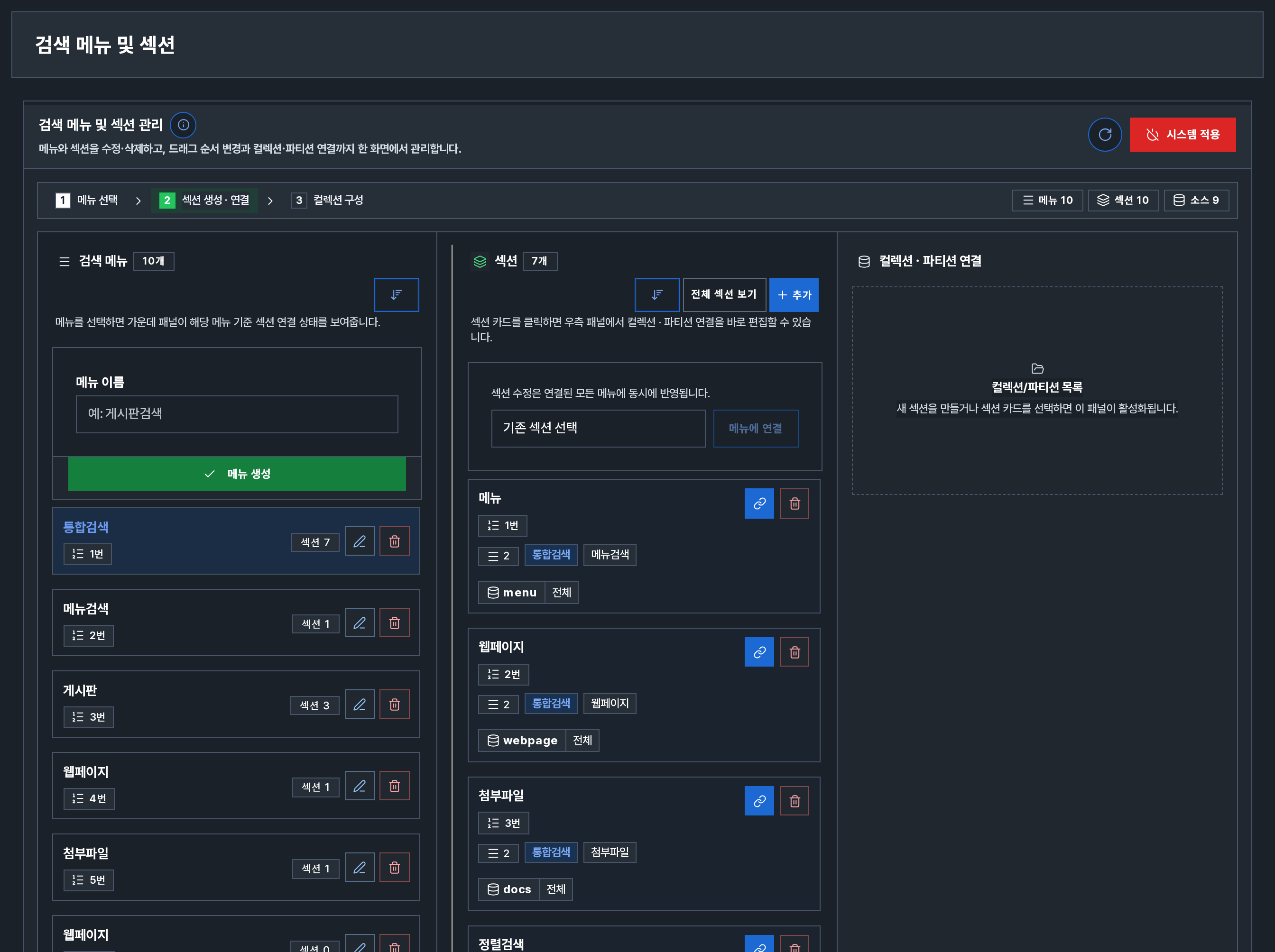Viewport: 1275px width, 952px height.
Task: Open the 기존 섹션 선택 dropdown
Action: coord(598,428)
